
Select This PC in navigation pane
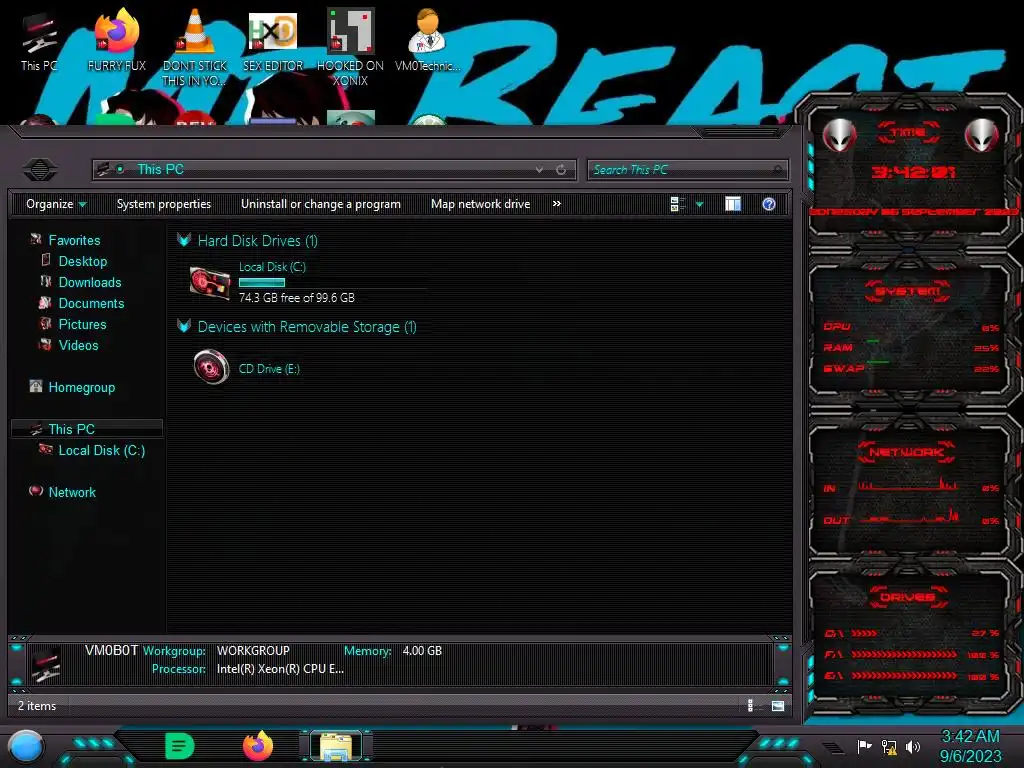click(71, 429)
